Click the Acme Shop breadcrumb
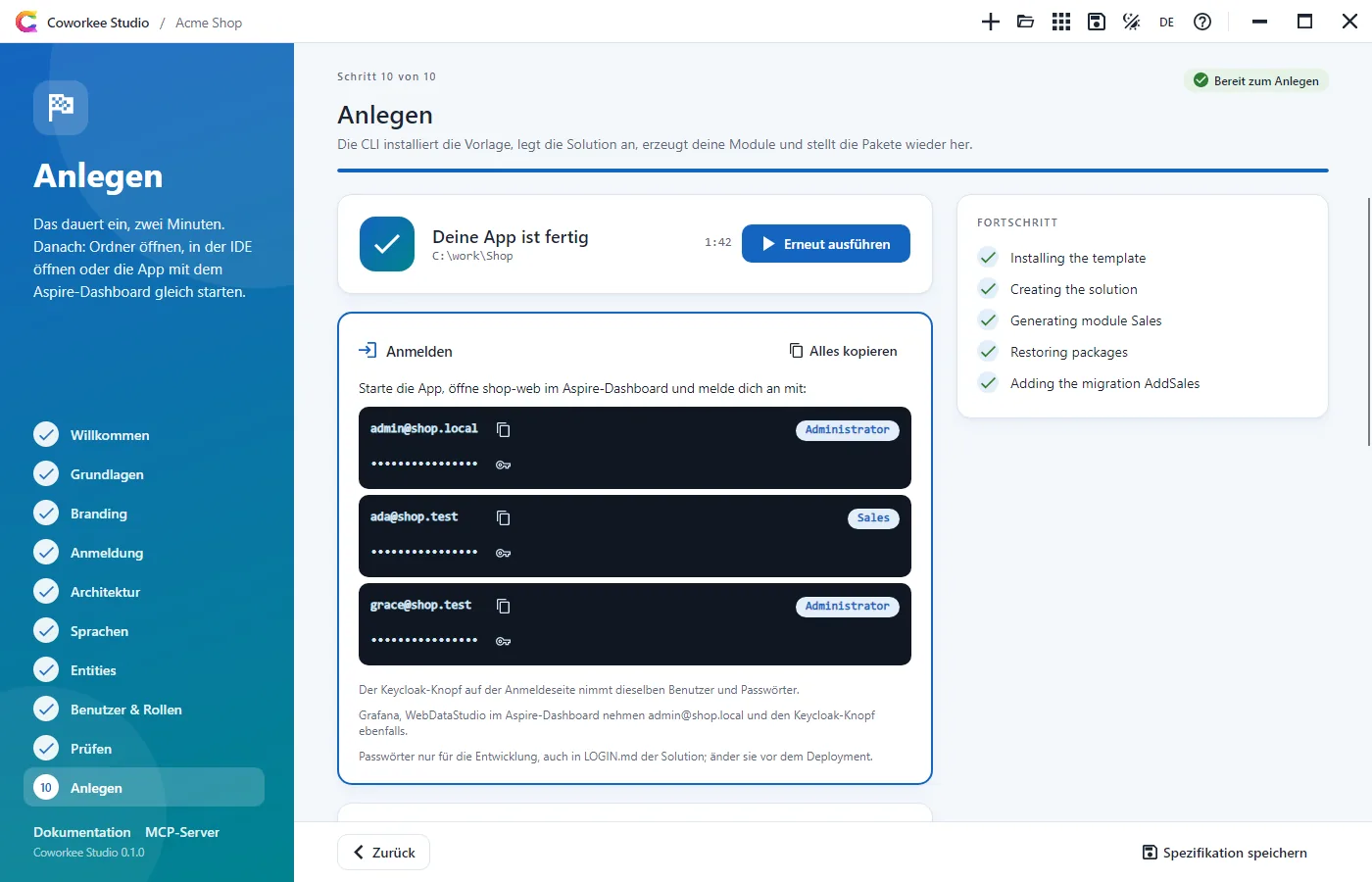This screenshot has height=882, width=1372. (x=209, y=23)
